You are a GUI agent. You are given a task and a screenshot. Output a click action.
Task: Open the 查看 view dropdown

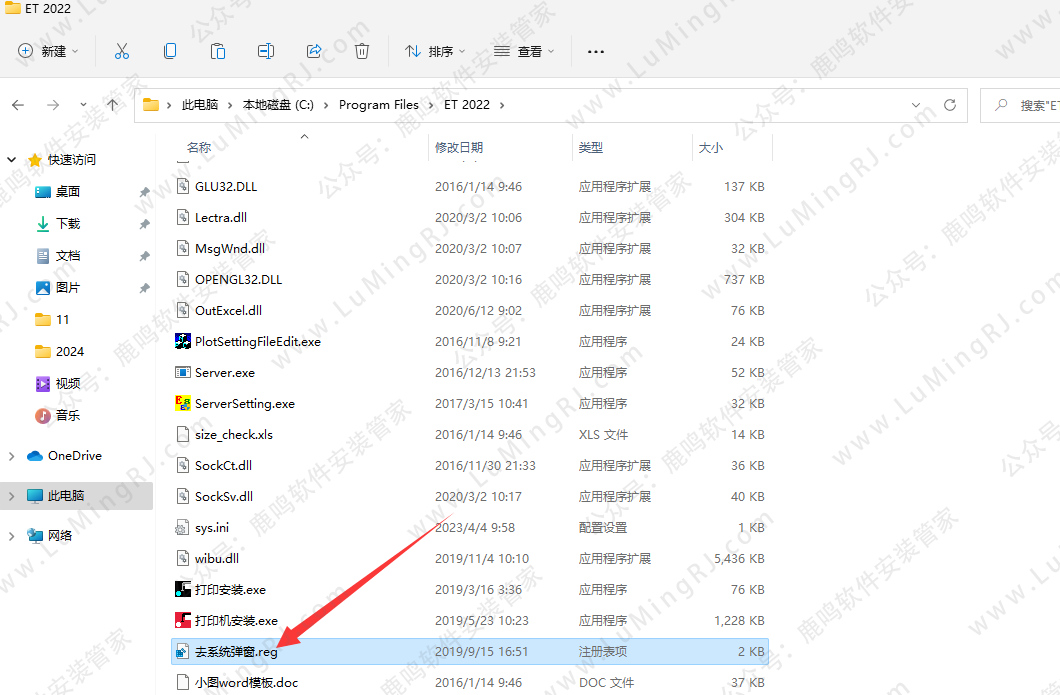click(x=524, y=51)
